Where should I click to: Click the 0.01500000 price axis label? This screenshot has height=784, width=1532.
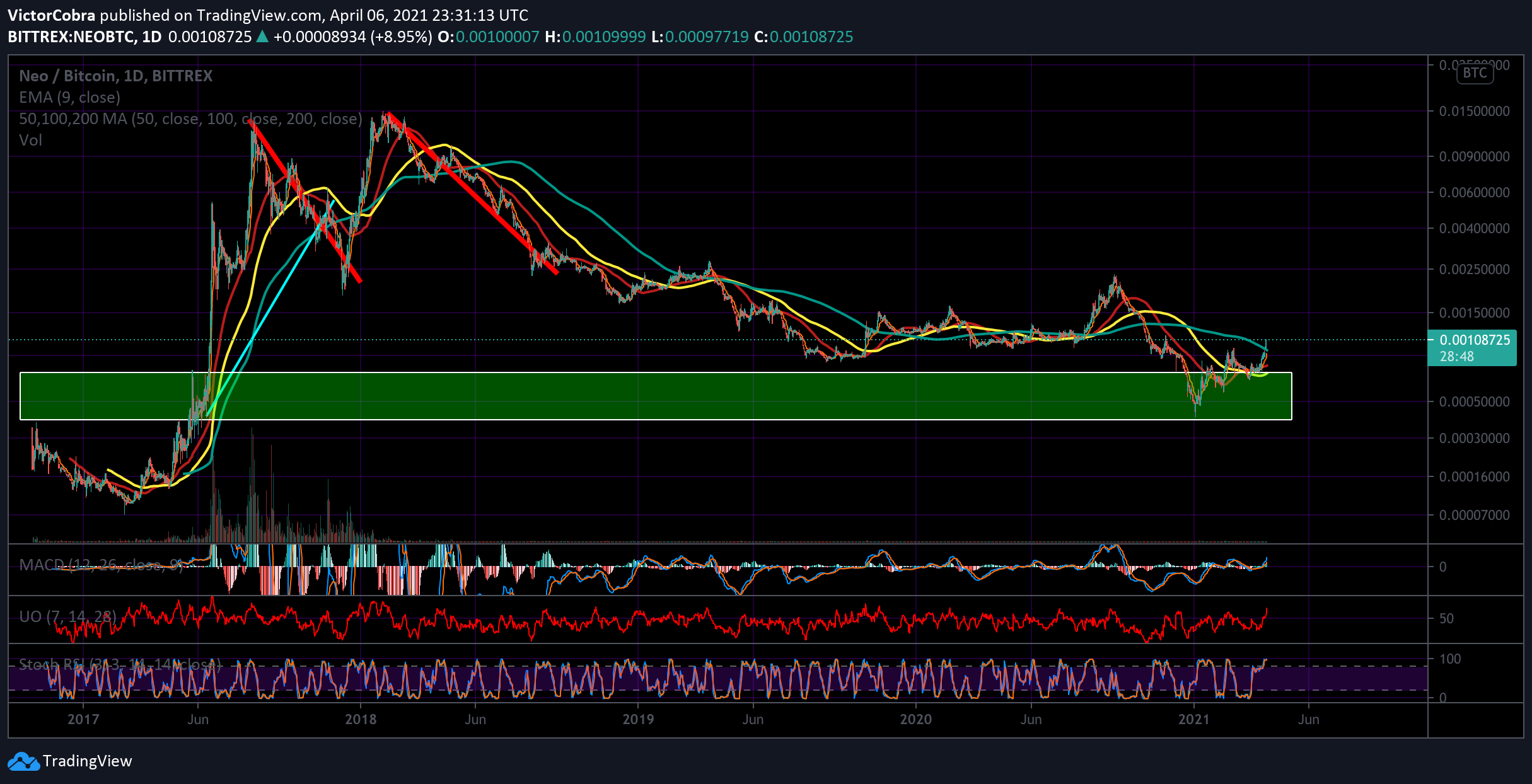[1475, 111]
